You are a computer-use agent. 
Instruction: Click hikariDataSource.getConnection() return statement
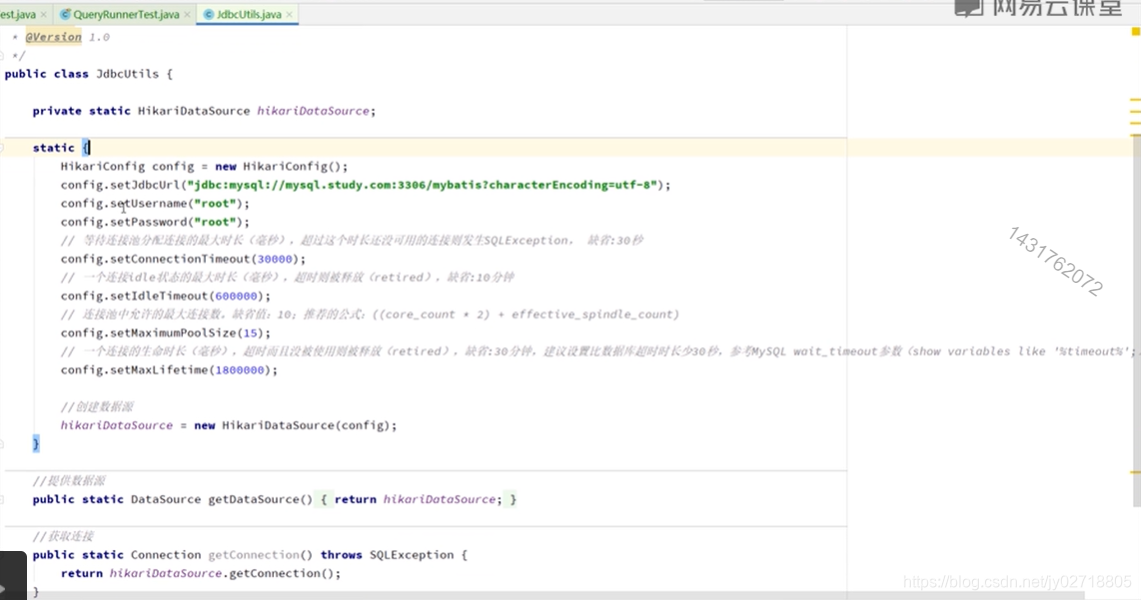click(x=201, y=574)
